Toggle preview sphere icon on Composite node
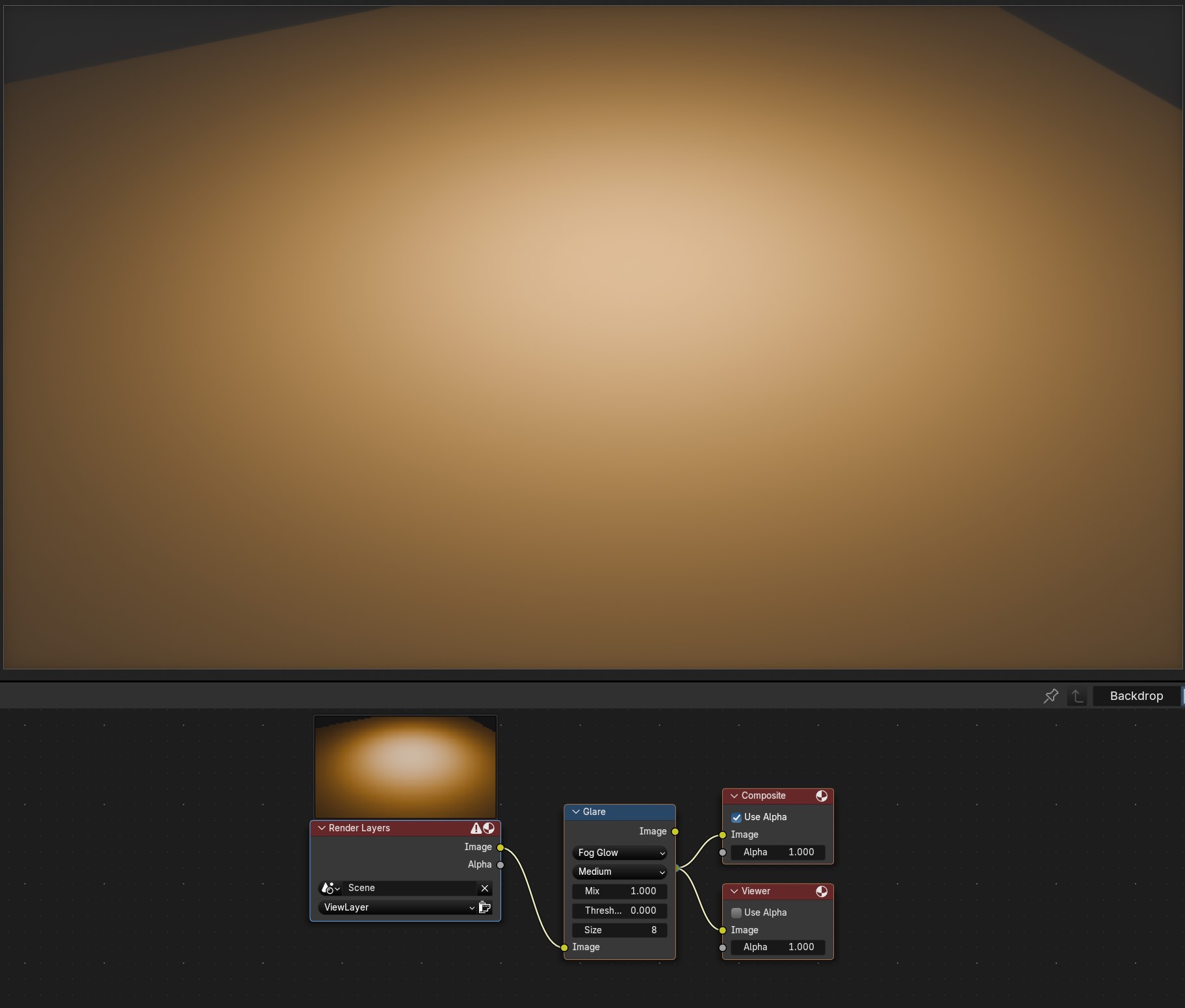The width and height of the screenshot is (1185, 1008). coord(822,796)
